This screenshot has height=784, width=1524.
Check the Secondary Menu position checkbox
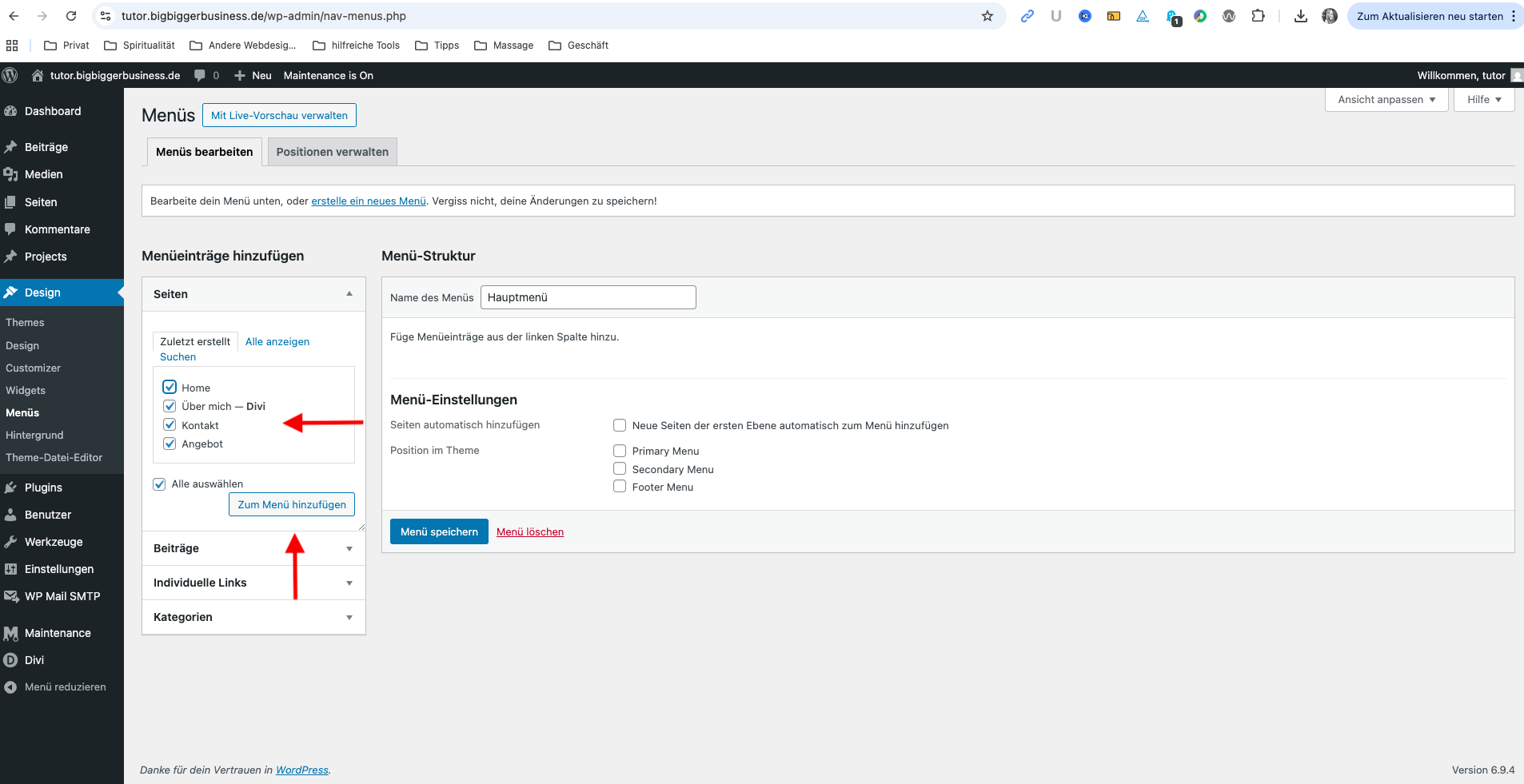tap(620, 468)
